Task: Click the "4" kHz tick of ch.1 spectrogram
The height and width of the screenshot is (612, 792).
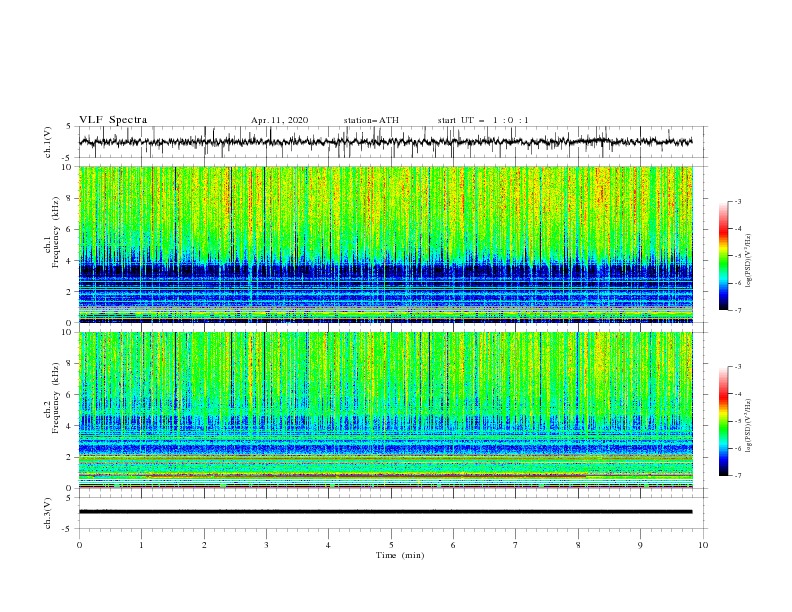Action: pos(71,261)
